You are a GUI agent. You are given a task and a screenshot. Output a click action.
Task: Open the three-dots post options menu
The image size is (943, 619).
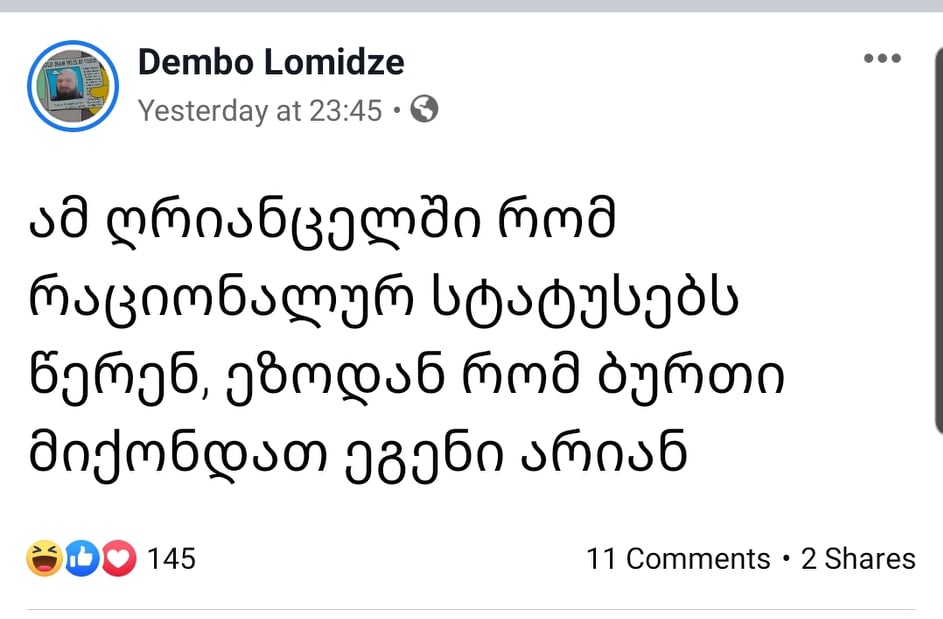pos(881,59)
